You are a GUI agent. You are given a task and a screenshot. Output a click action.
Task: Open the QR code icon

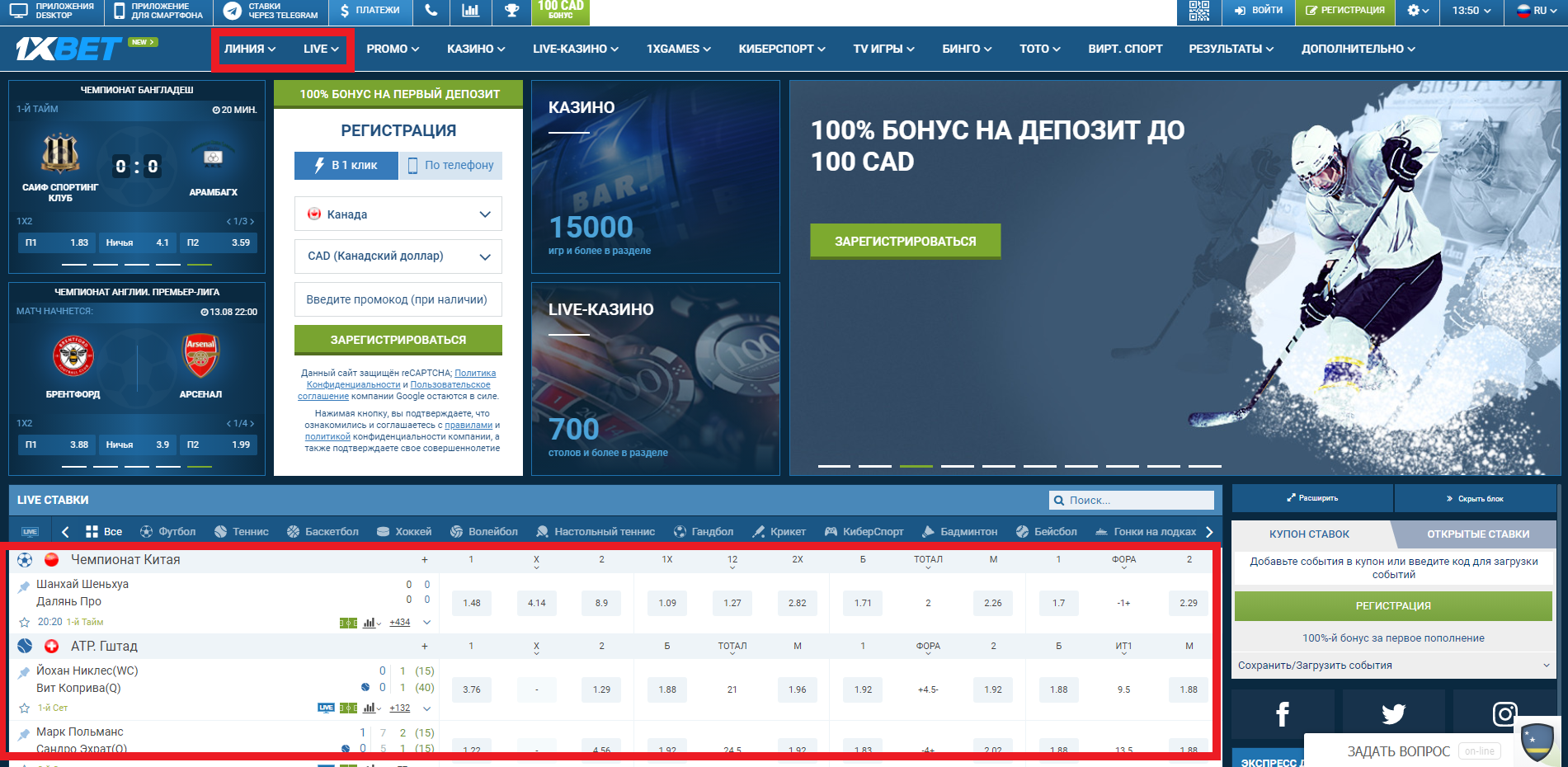[1199, 11]
